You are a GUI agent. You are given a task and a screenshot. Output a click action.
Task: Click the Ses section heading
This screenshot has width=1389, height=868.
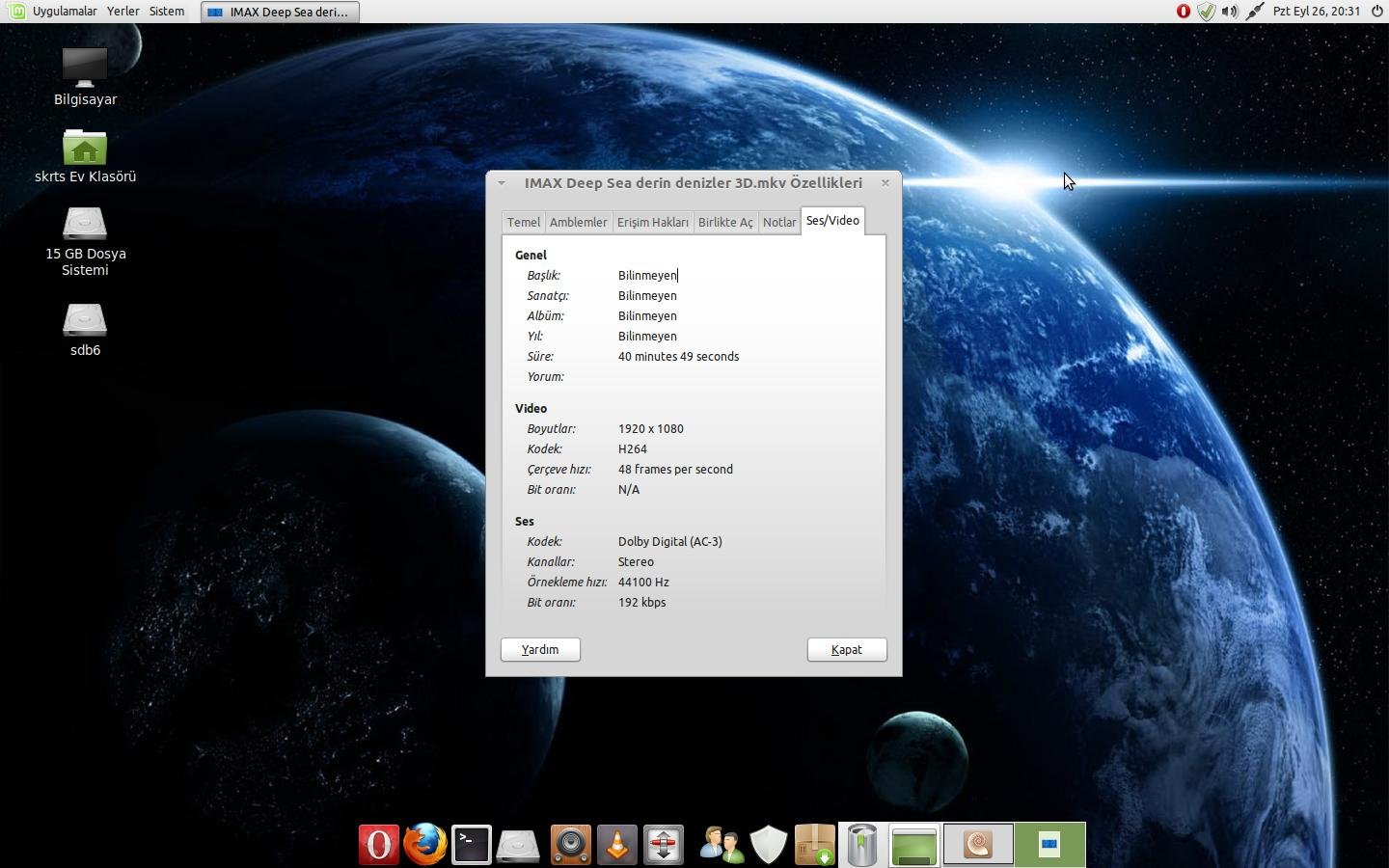pos(524,521)
